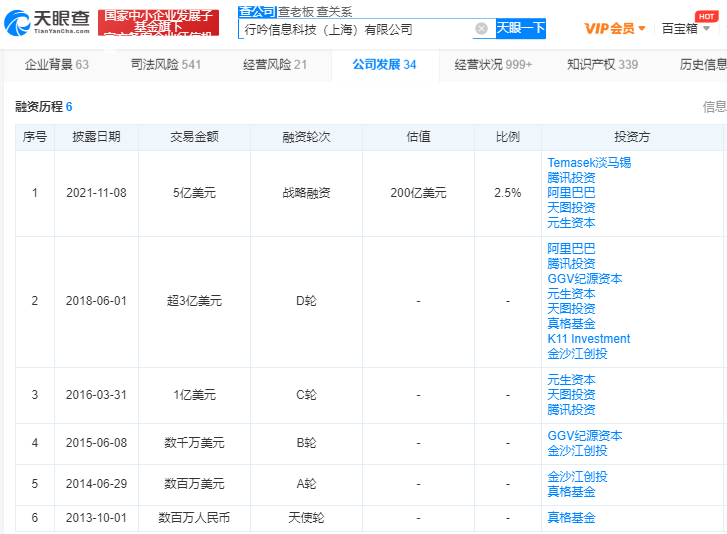Click the 估值 column header
The image size is (727, 534).
click(418, 137)
